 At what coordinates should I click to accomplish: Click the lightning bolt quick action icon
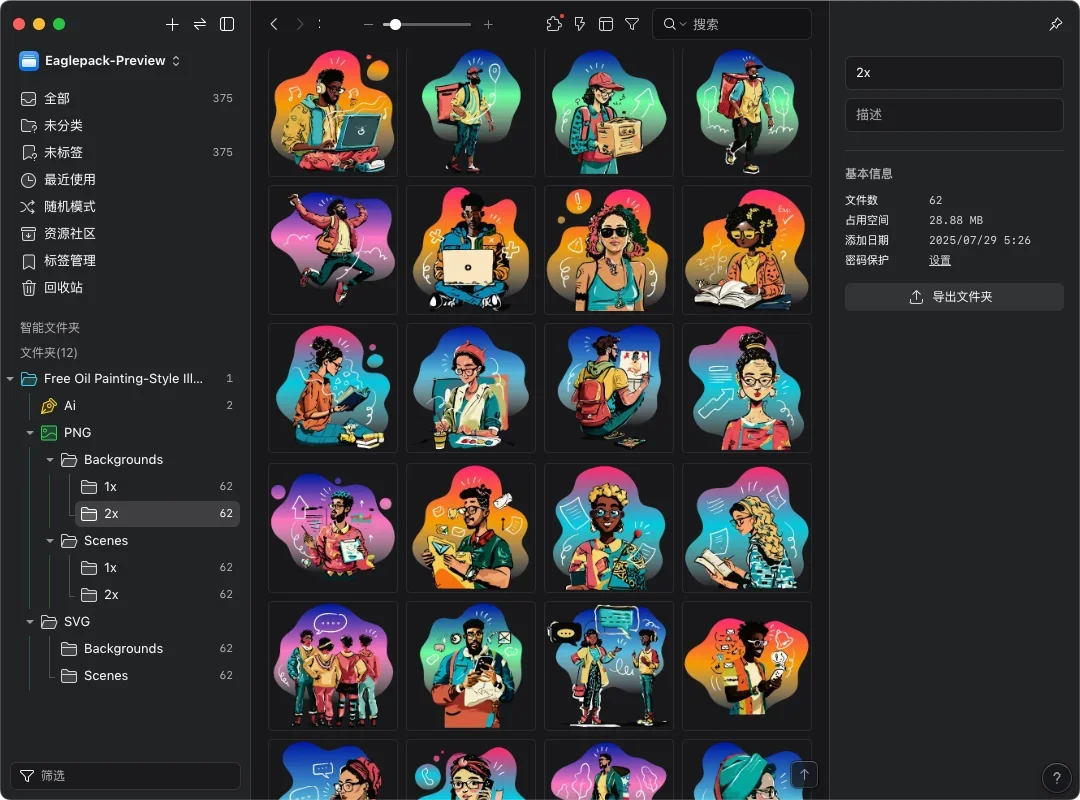point(580,24)
